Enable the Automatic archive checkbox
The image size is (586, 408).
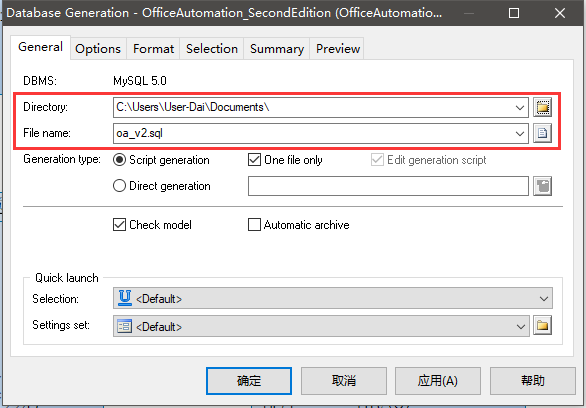(x=254, y=225)
